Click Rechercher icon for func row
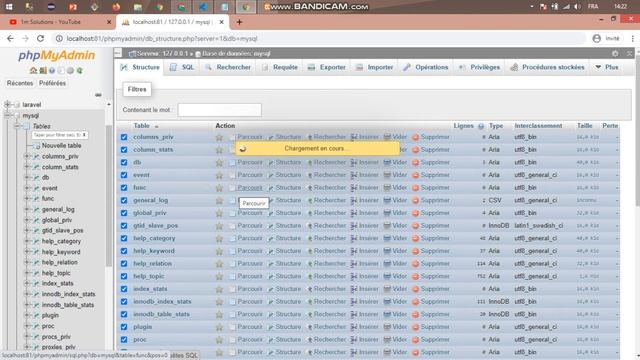Viewport: 640px width, 360px height. point(309,188)
